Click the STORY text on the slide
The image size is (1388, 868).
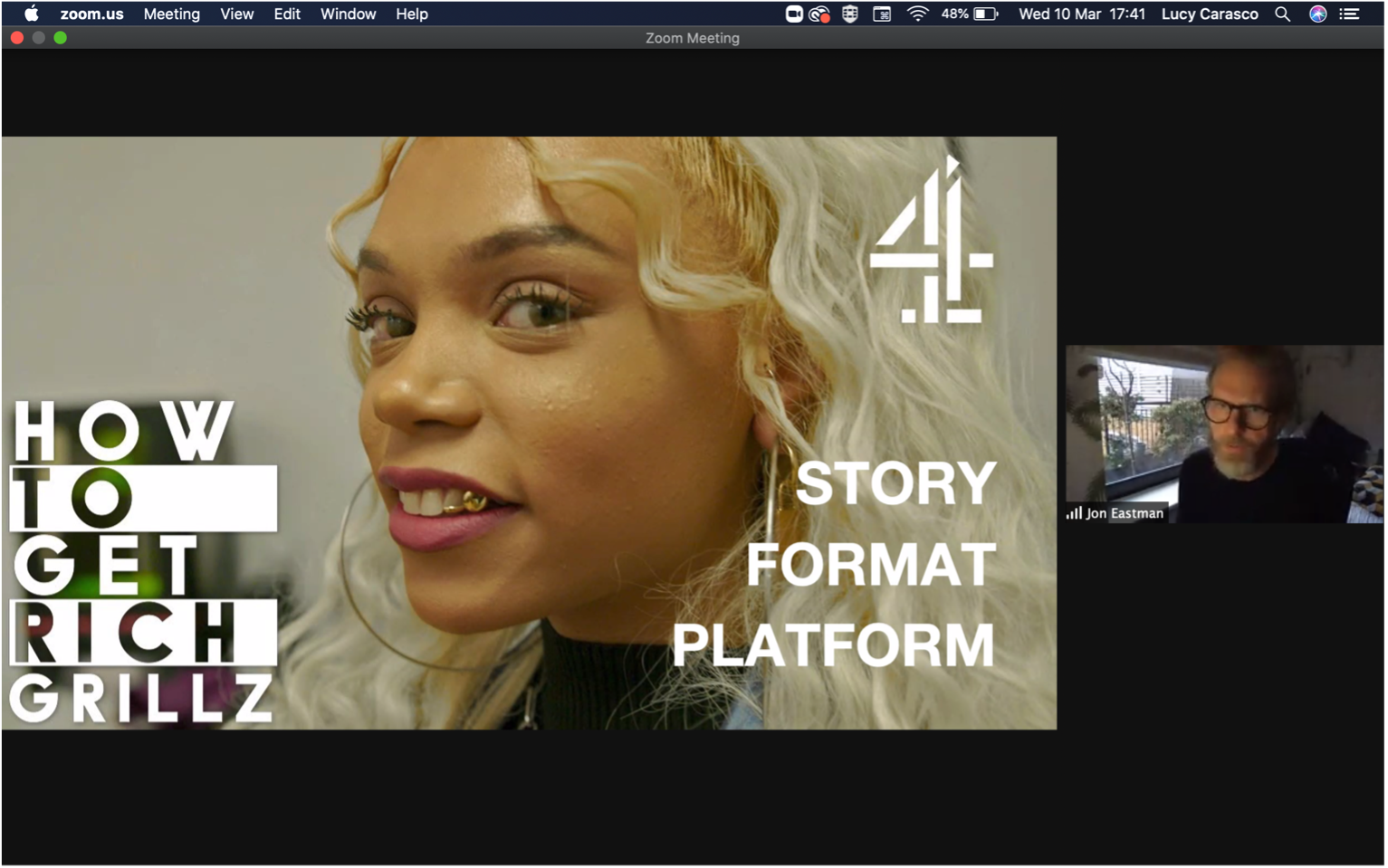coord(895,483)
